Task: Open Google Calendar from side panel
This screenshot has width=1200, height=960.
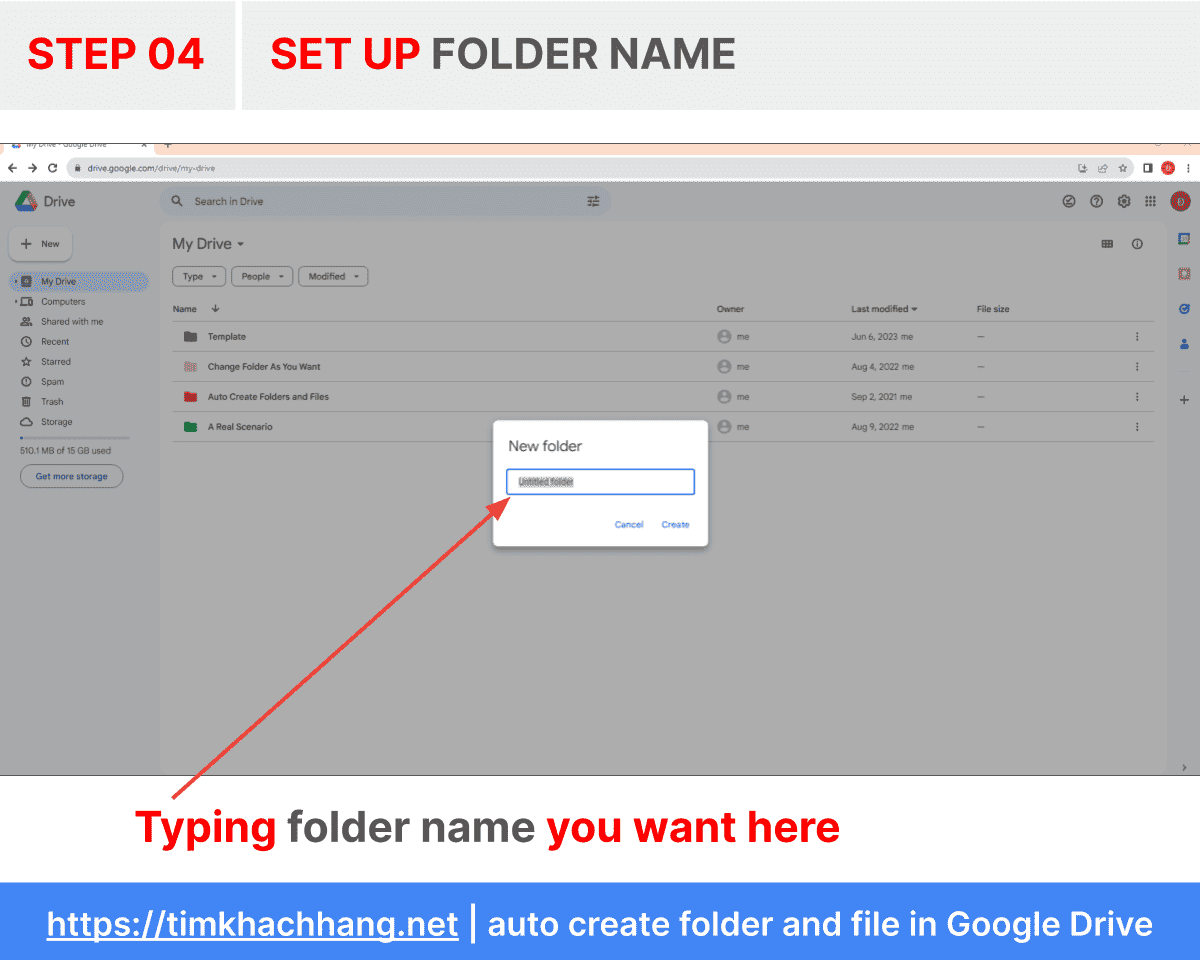Action: 1184,239
